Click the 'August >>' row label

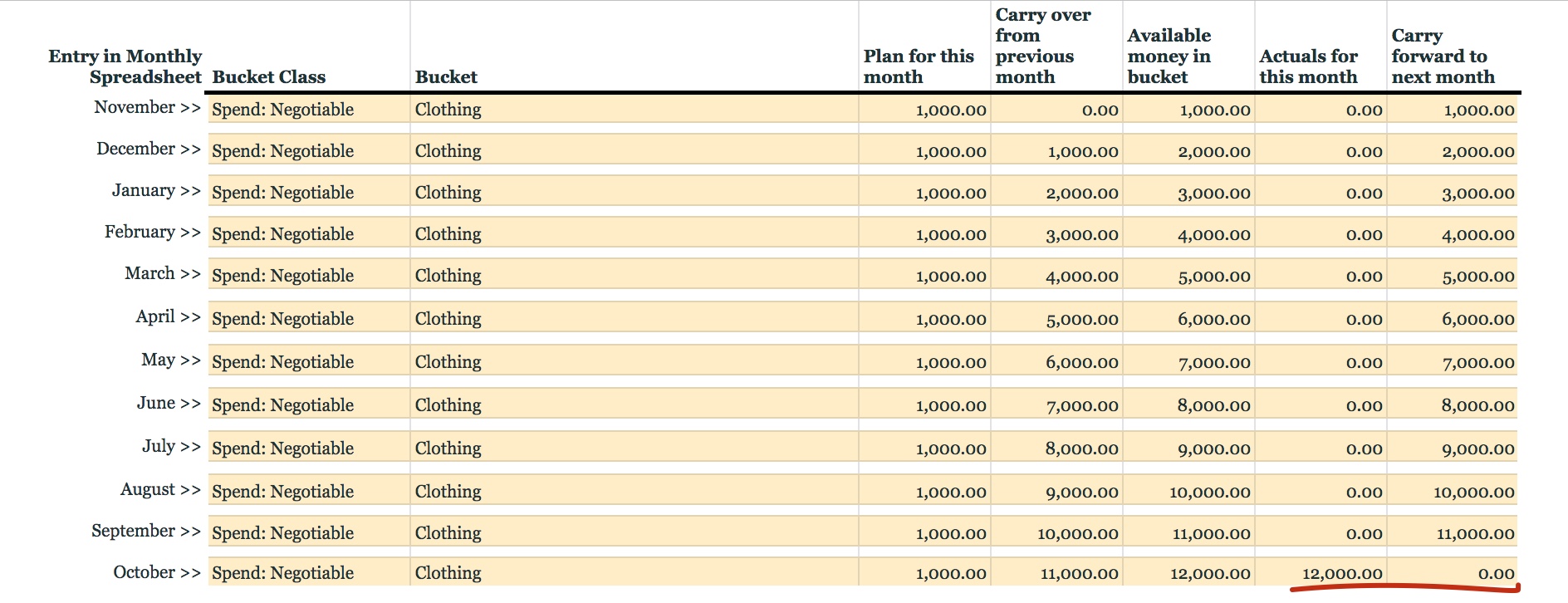click(x=161, y=489)
